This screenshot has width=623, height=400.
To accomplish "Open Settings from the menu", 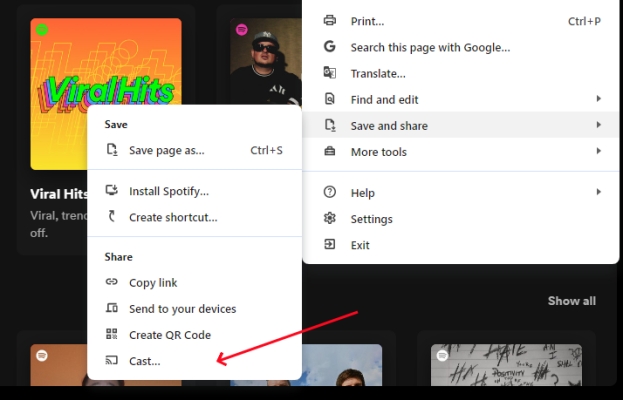I will click(x=461, y=219).
